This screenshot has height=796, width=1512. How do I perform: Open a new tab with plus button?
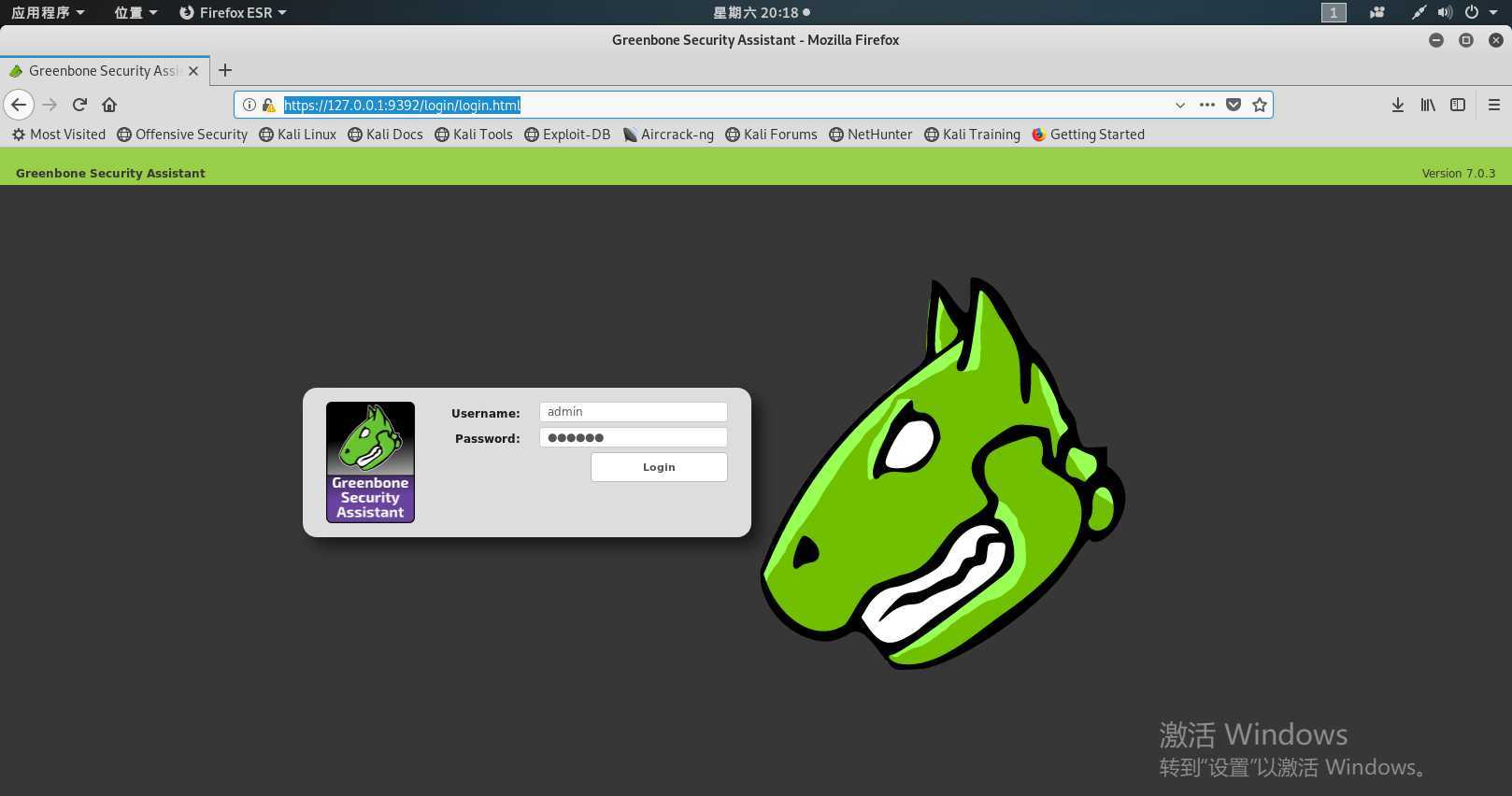[225, 70]
